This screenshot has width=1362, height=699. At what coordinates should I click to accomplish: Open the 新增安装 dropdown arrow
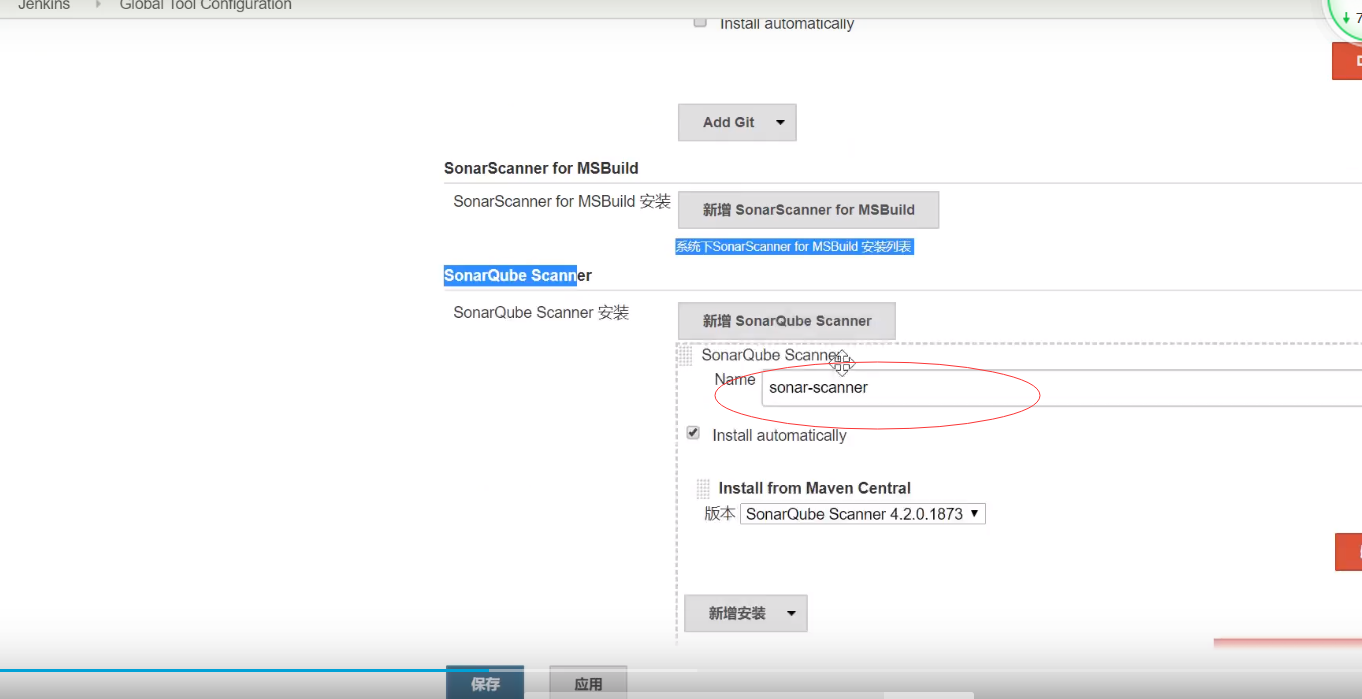(791, 613)
